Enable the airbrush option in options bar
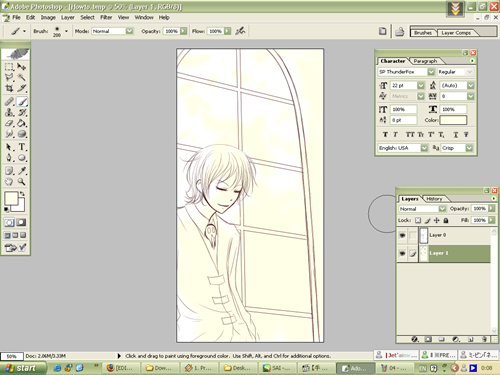500x375 pixels. [x=240, y=31]
